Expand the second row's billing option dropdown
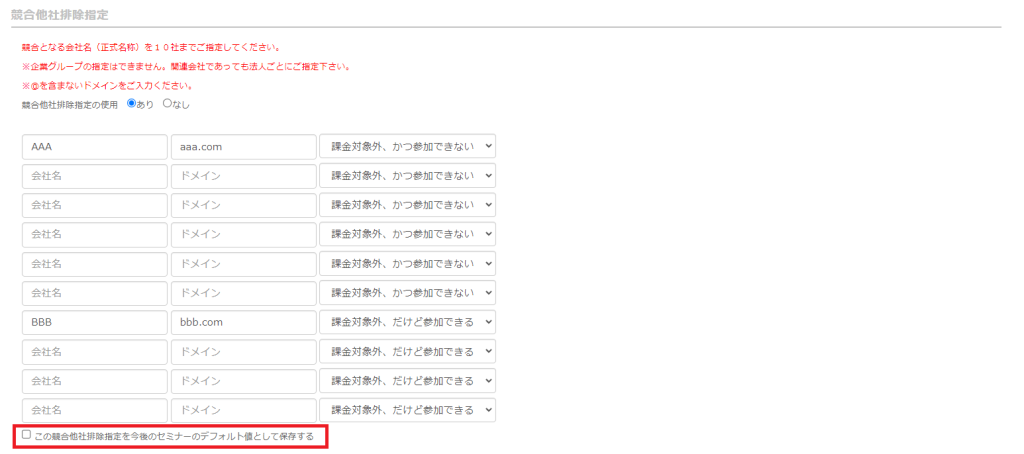Screen dimensions: 1024x454 coord(407,176)
